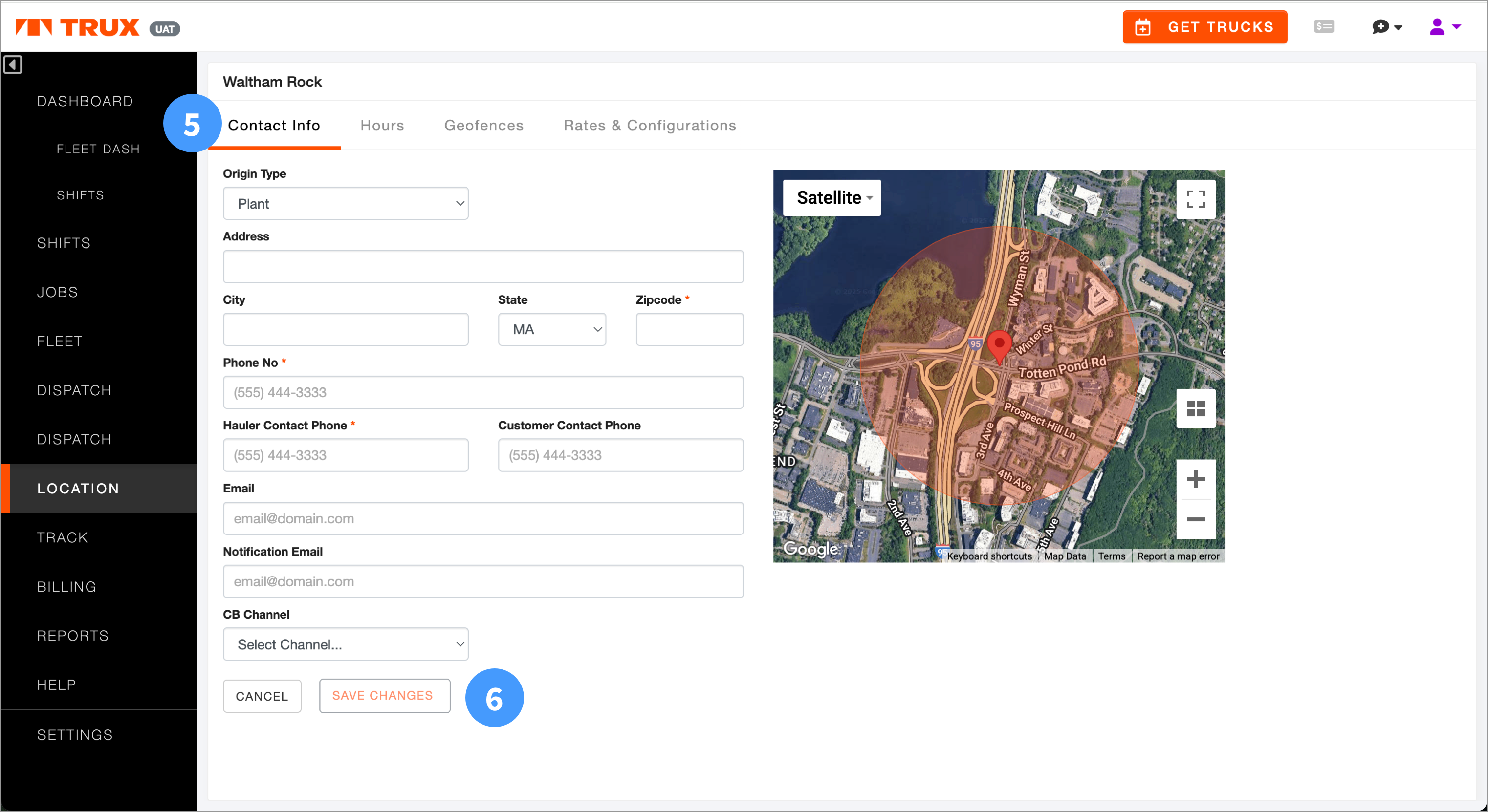Open the billing card icon in header
Image resolution: width=1488 pixels, height=812 pixels.
tap(1323, 26)
